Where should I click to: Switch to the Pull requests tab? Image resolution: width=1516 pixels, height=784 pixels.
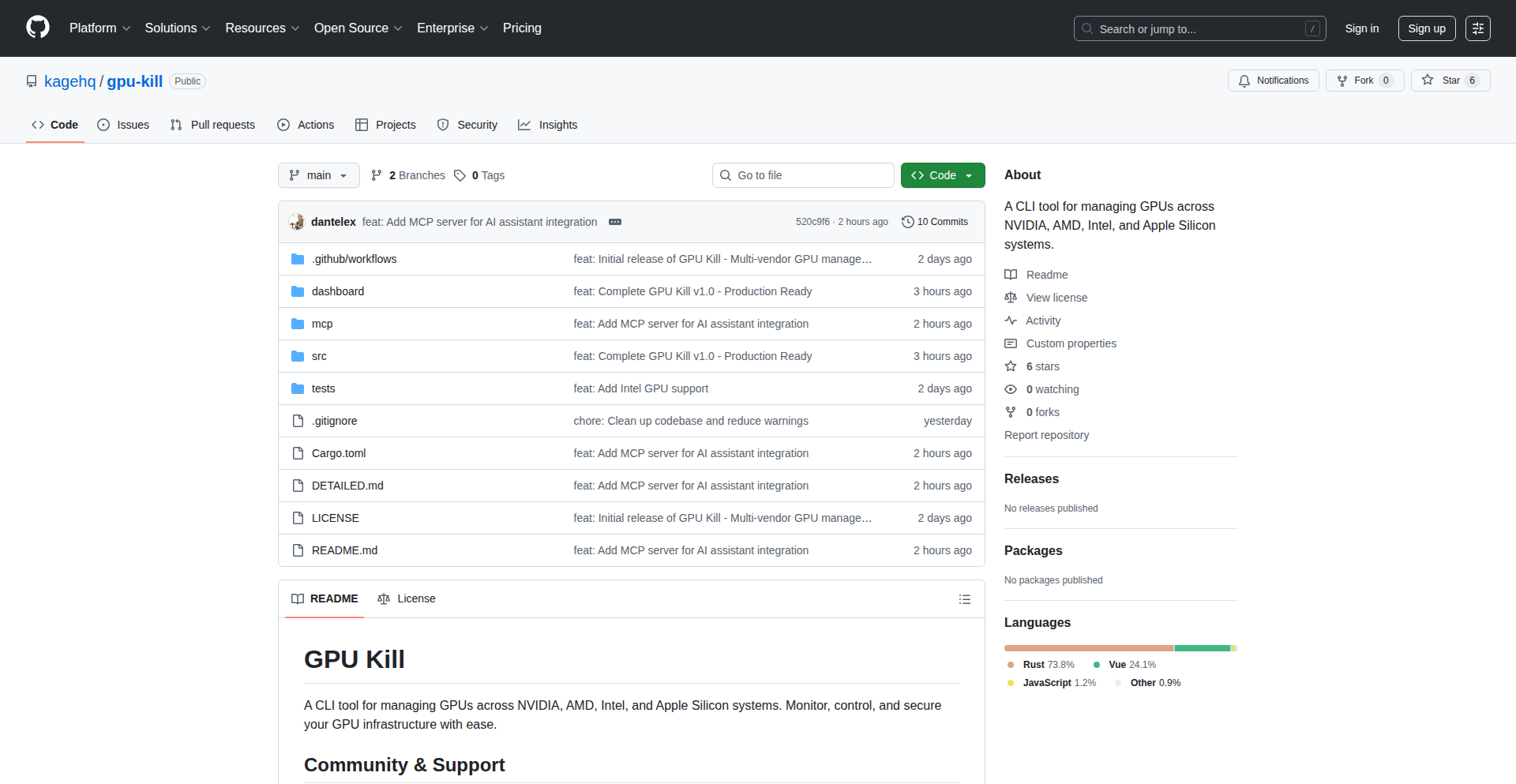click(212, 125)
